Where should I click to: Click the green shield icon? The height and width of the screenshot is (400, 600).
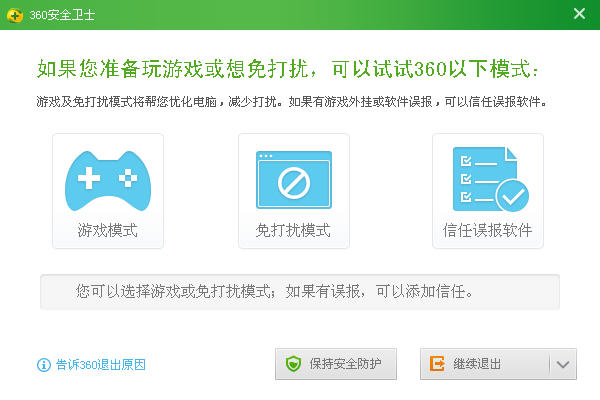point(293,364)
